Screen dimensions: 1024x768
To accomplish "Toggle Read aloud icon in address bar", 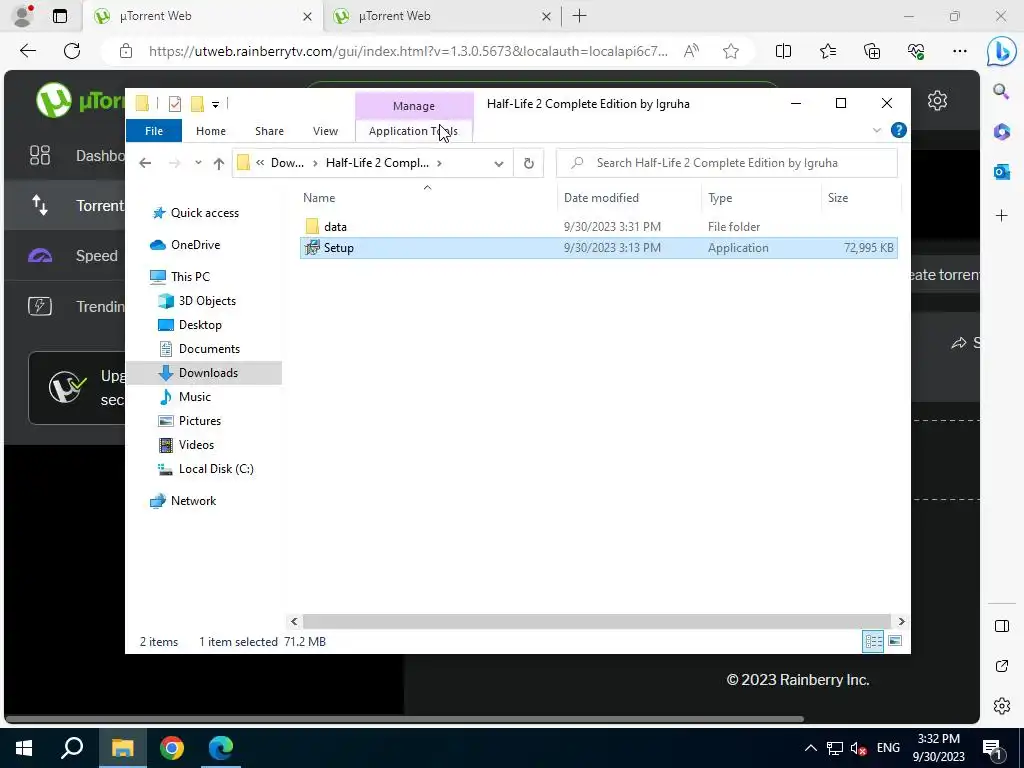I will [x=691, y=51].
